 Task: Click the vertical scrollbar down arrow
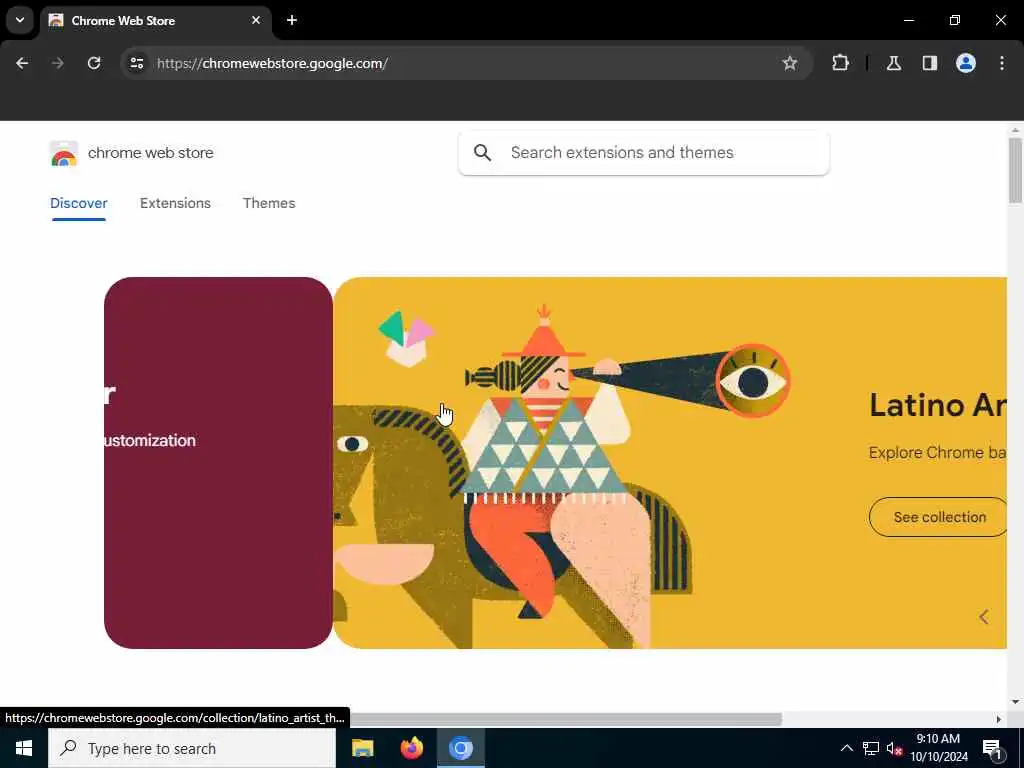(1015, 702)
